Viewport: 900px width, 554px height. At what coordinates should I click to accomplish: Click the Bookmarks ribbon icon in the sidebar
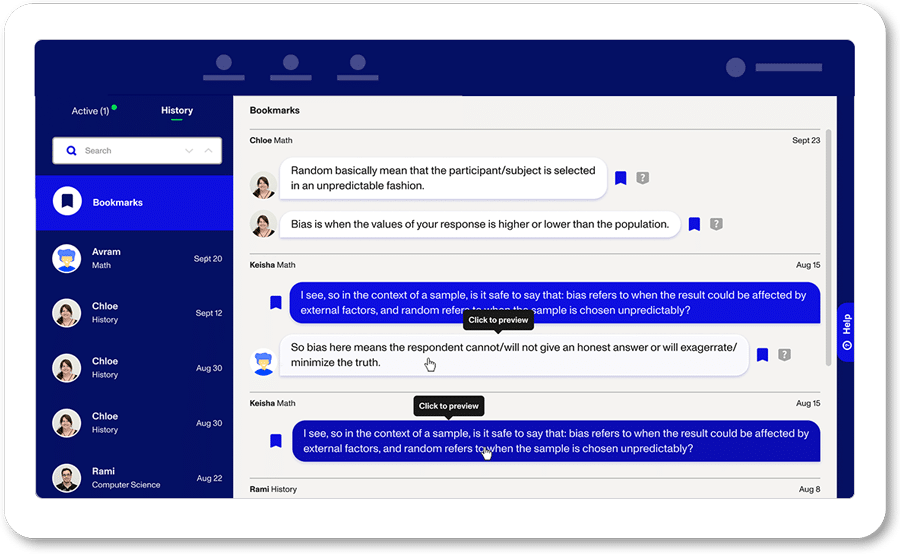(x=67, y=202)
